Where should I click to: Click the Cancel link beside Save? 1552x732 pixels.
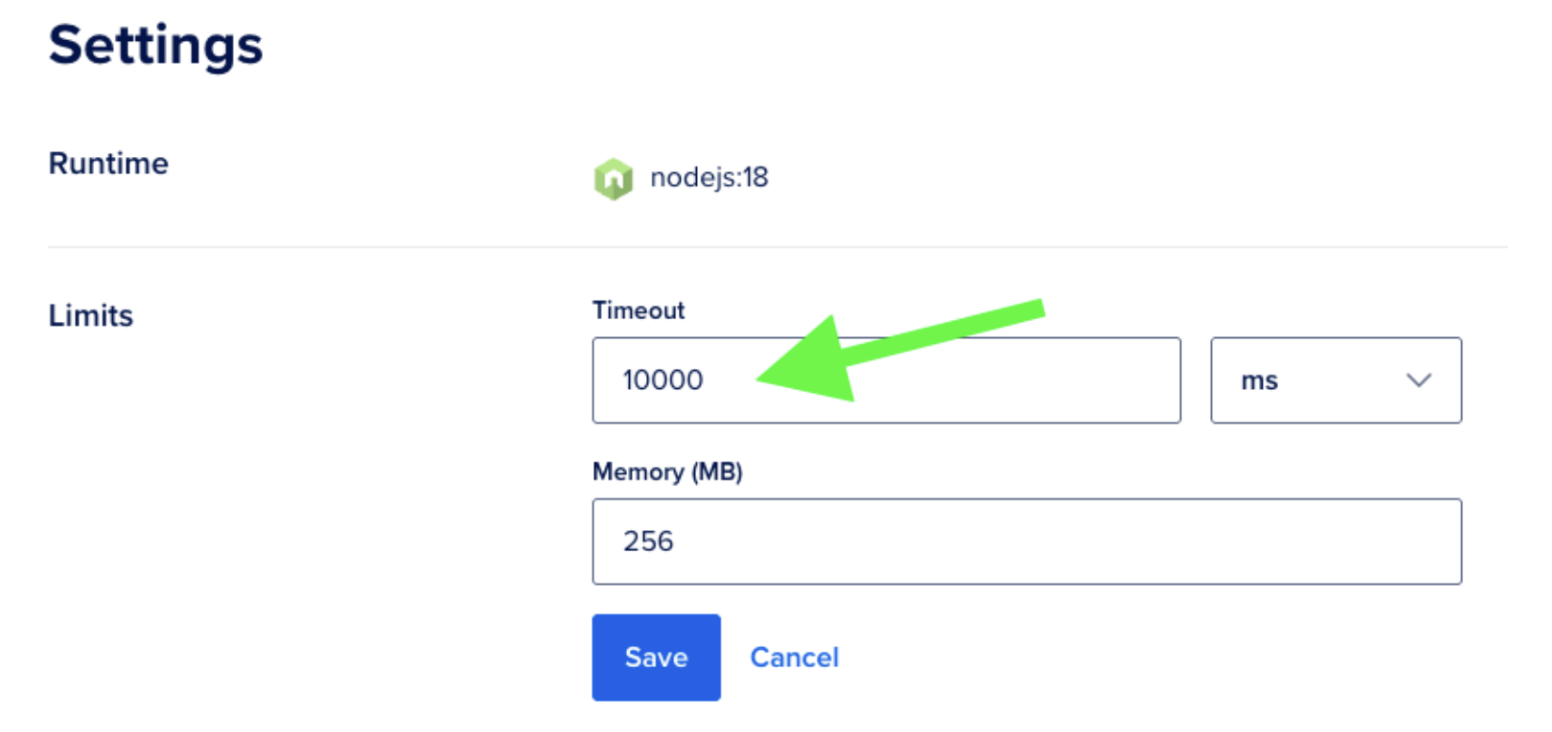pyautogui.click(x=793, y=657)
